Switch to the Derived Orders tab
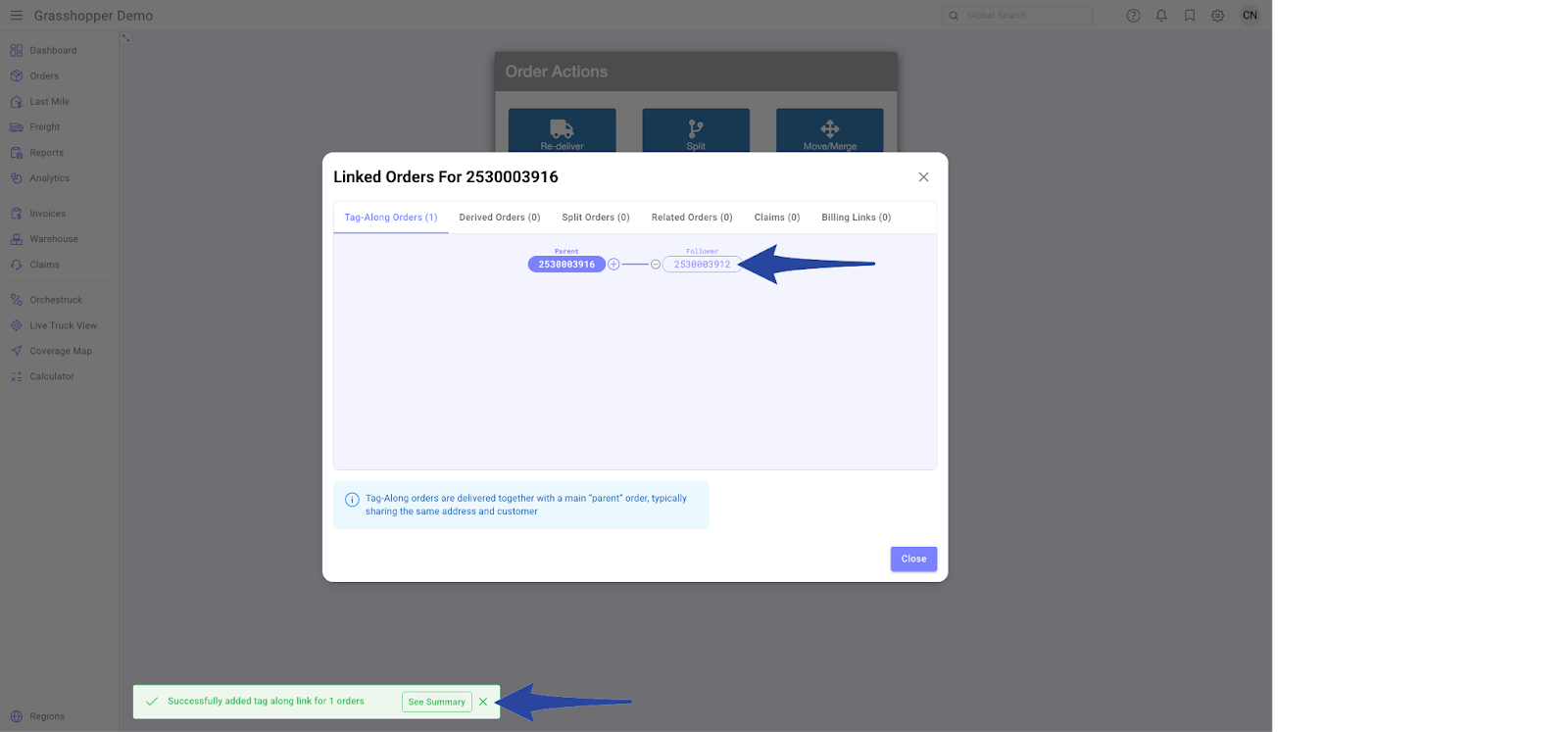Image resolution: width=1568 pixels, height=732 pixels. 499,218
